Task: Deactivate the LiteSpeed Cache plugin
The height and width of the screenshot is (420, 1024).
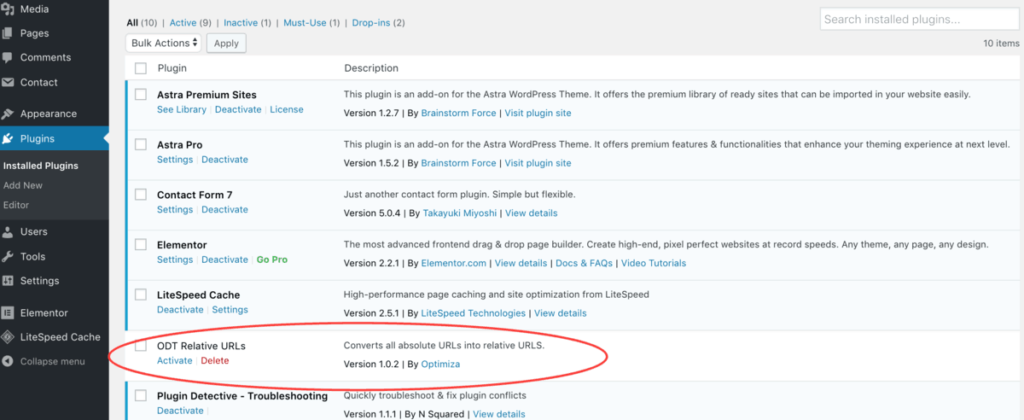Action: click(x=180, y=310)
